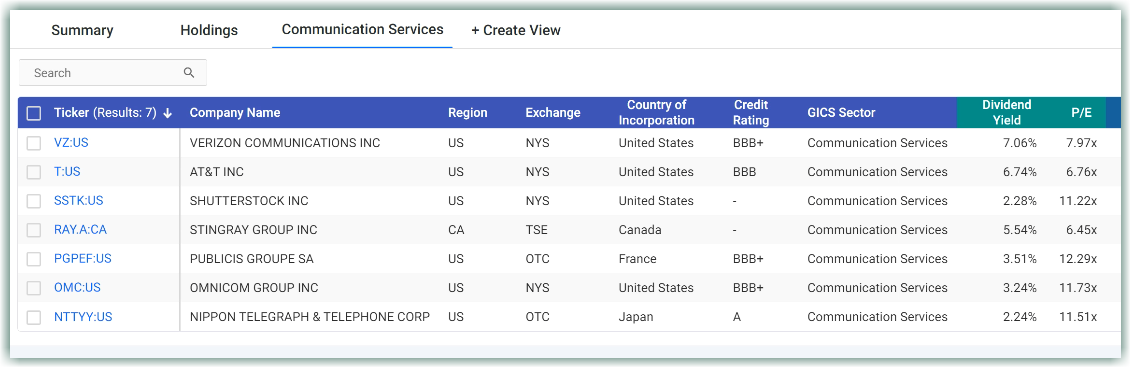Open the T:US ticker link
The height and width of the screenshot is (368, 1131).
coord(67,172)
